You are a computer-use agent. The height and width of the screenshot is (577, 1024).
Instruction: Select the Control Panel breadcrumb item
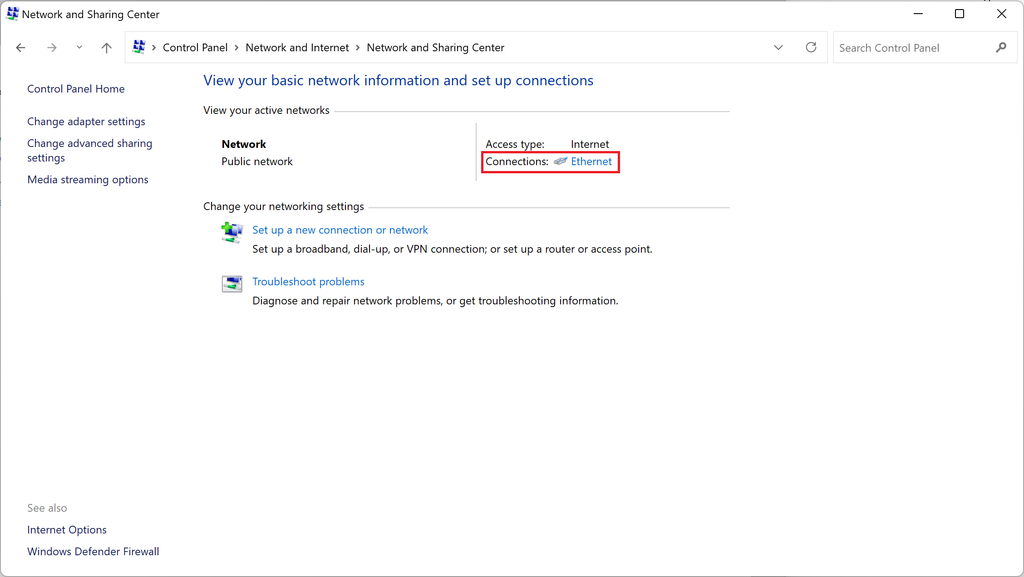[x=195, y=48]
